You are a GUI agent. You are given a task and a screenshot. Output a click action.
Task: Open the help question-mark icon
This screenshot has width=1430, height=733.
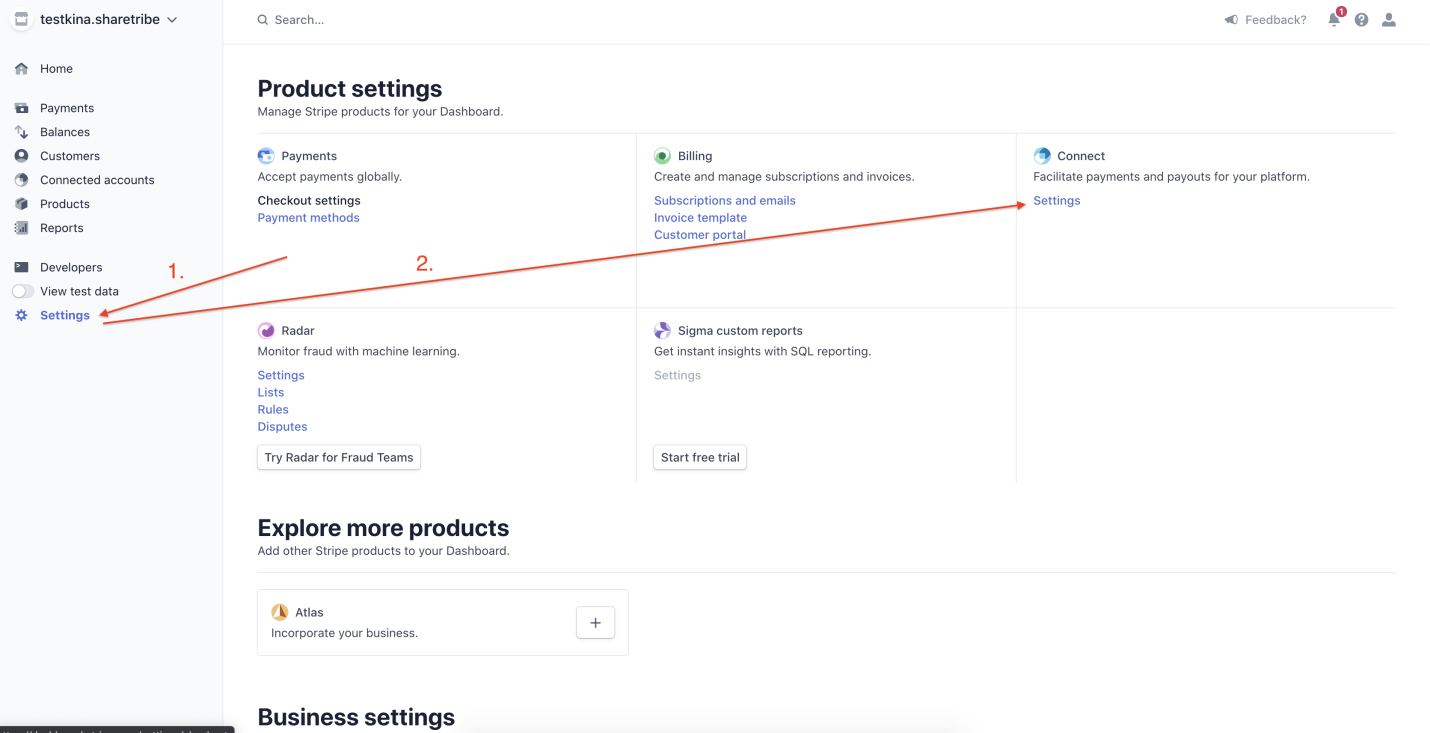(1361, 19)
